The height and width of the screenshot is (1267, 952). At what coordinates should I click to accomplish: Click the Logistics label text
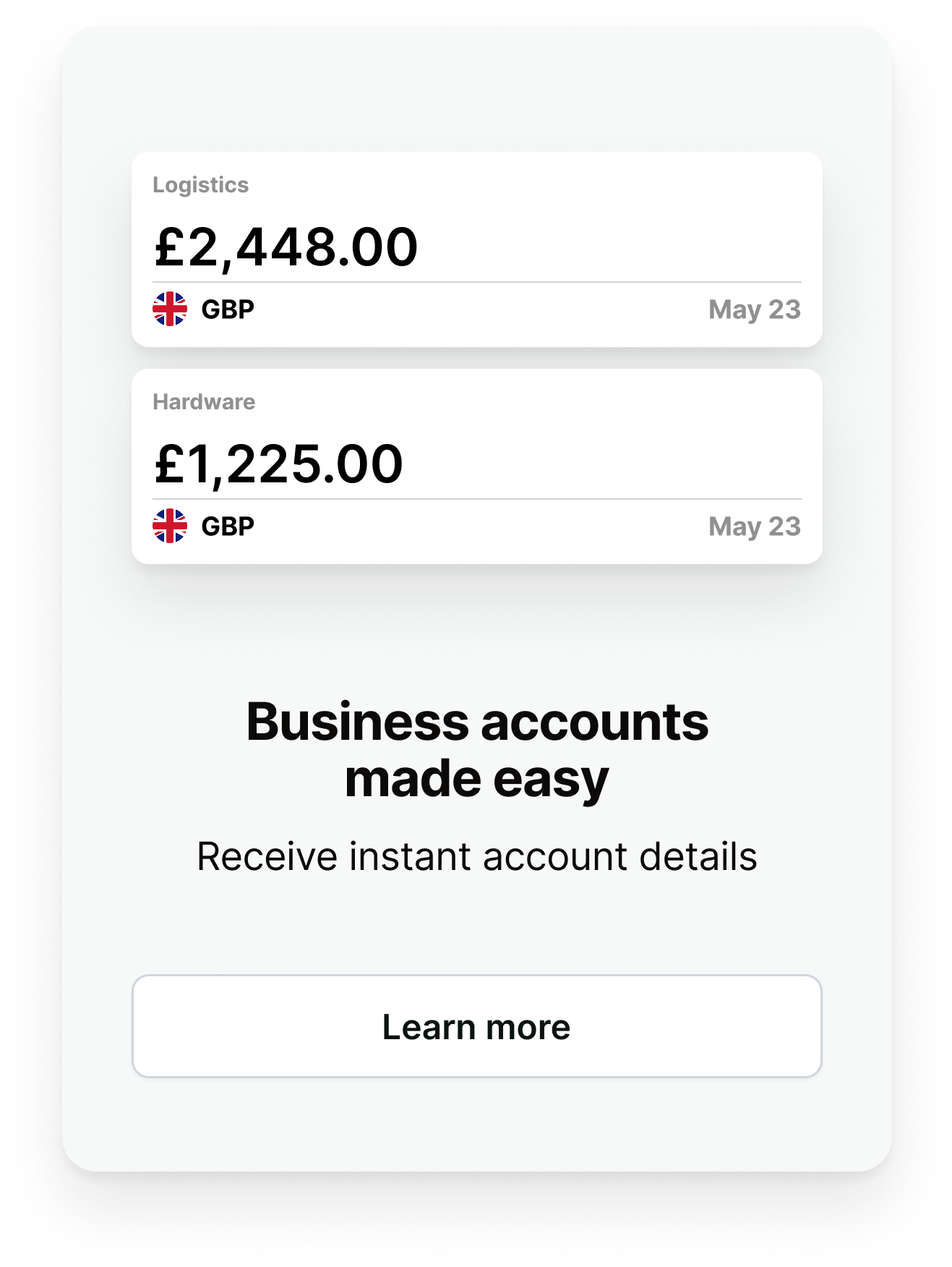click(201, 185)
